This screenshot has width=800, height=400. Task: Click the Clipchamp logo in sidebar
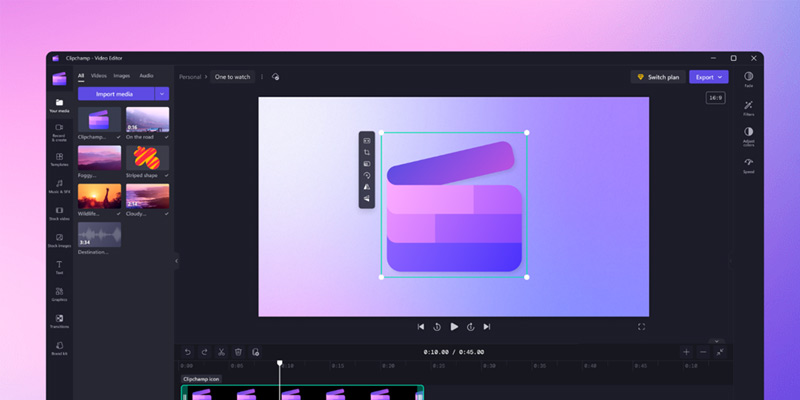tap(59, 79)
